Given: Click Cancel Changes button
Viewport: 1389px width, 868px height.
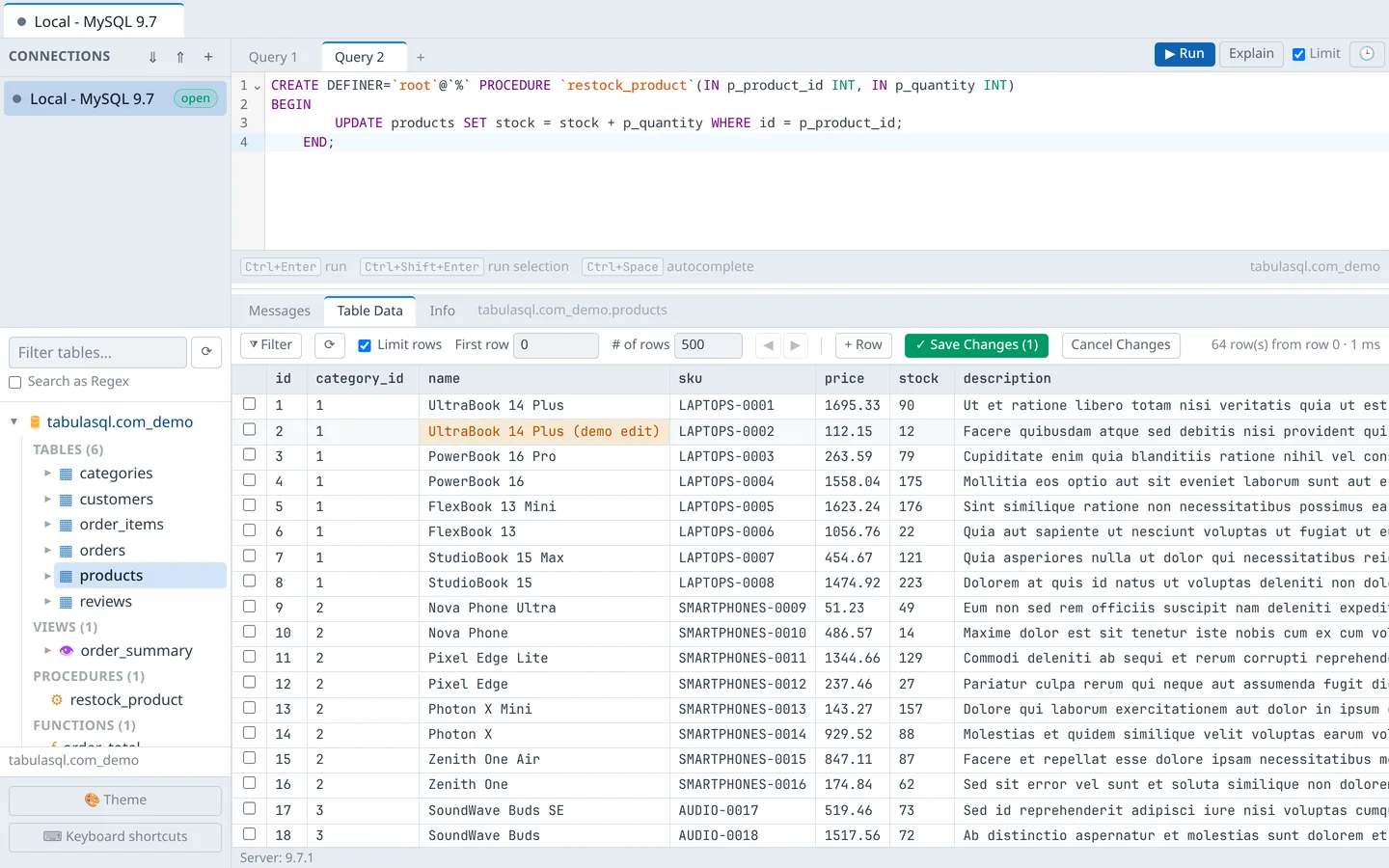Looking at the screenshot, I should [x=1121, y=345].
